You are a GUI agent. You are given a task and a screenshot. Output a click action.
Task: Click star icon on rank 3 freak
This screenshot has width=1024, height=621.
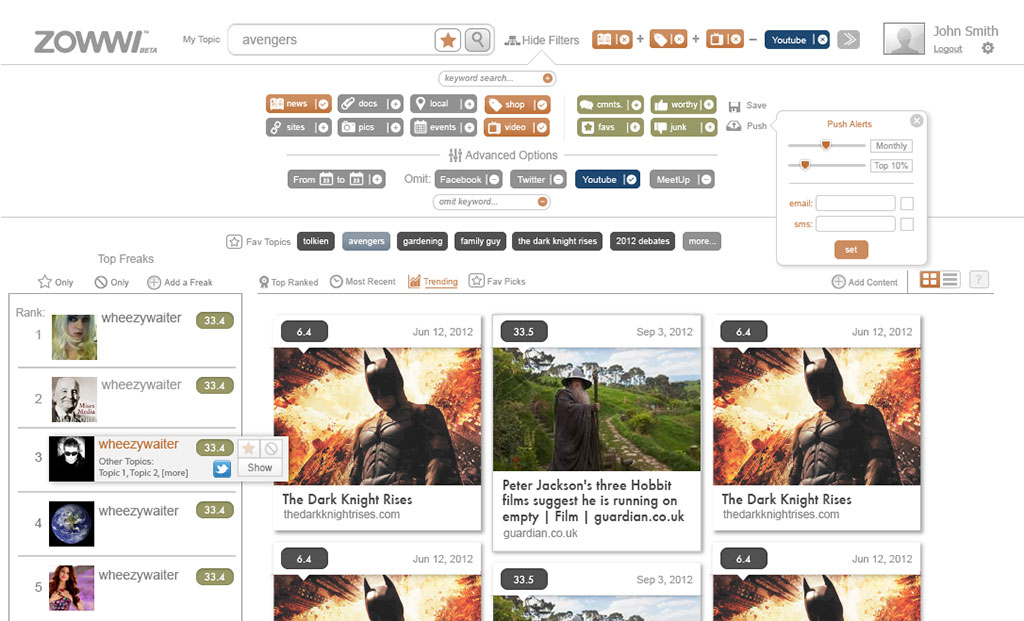[x=248, y=449]
